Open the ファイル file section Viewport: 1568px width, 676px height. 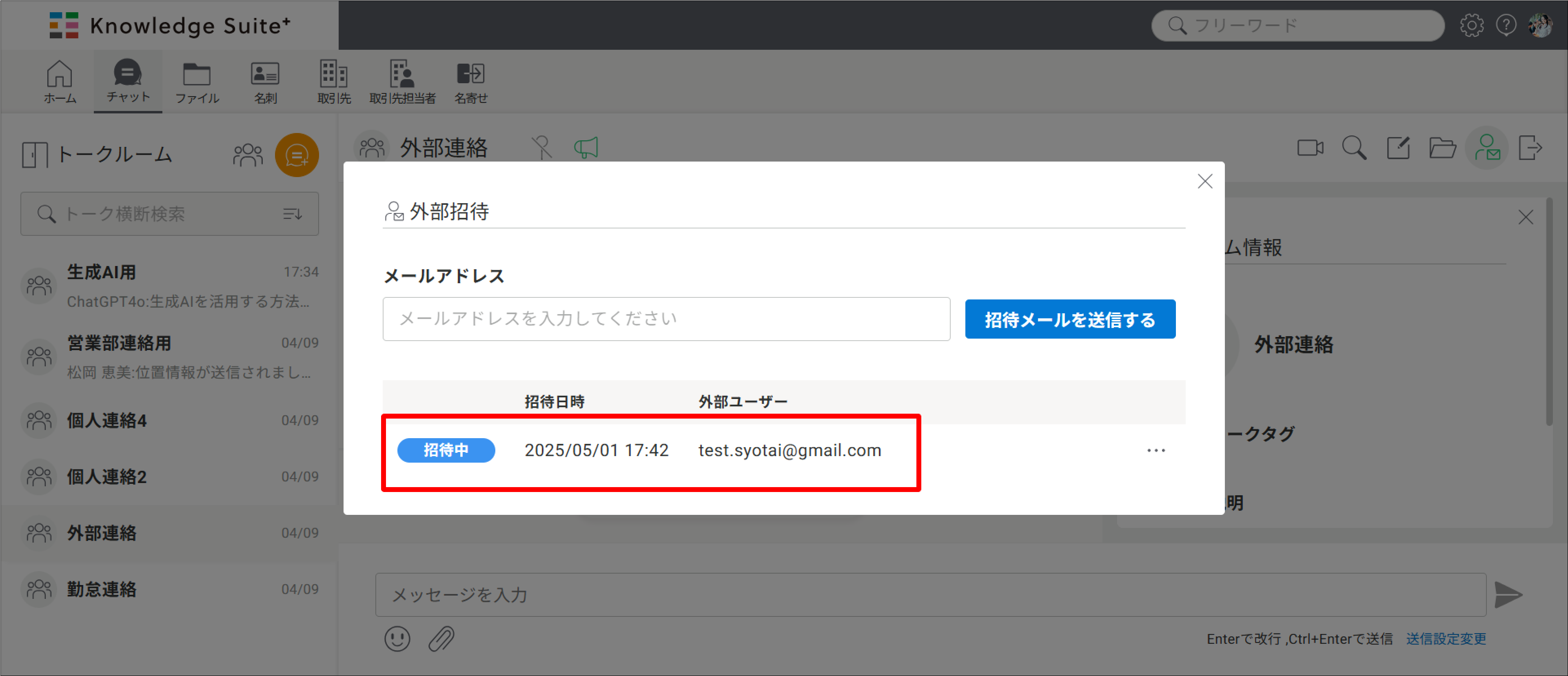point(197,82)
